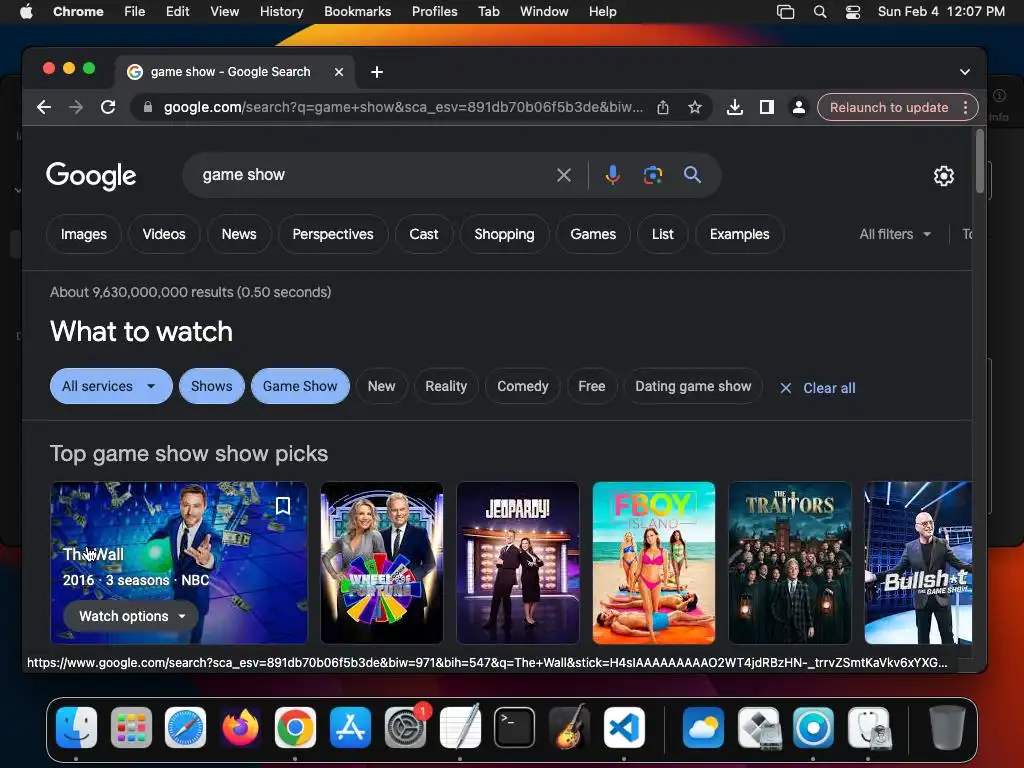
Task: Enable the Free filter chip
Action: point(592,386)
